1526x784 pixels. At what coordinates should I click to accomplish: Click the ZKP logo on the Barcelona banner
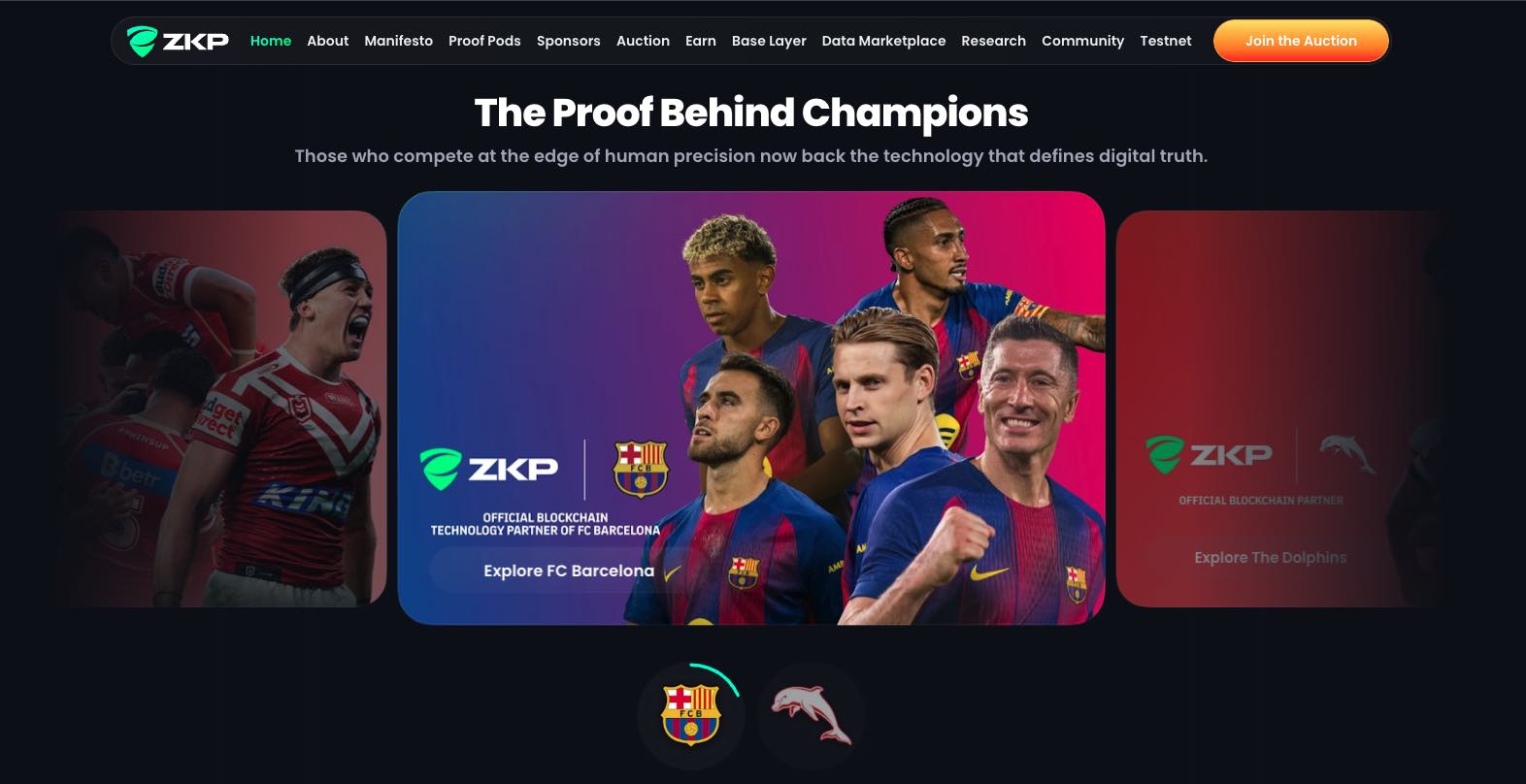pyautogui.click(x=488, y=469)
